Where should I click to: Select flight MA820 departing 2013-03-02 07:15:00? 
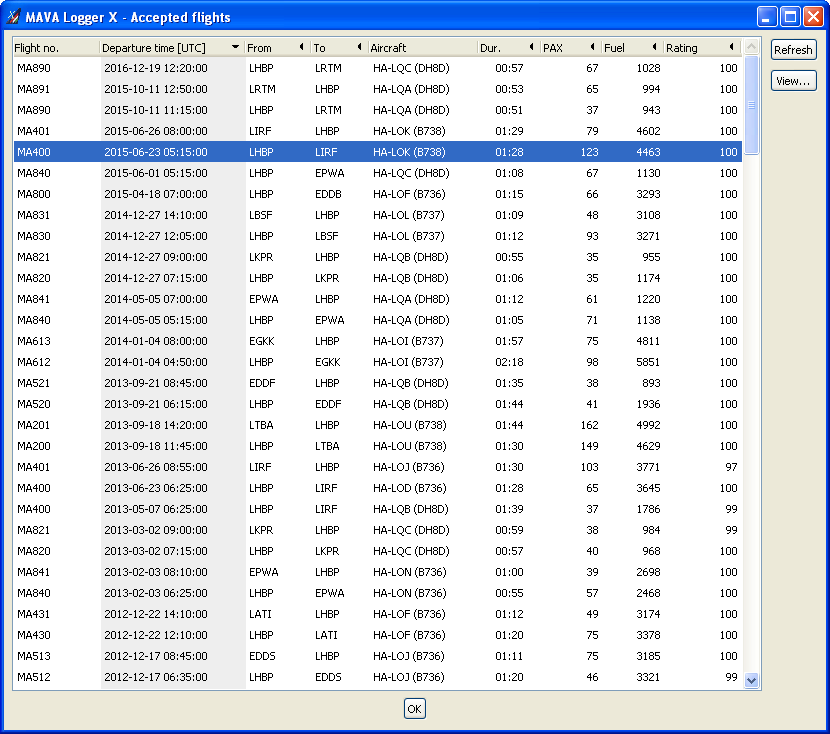tap(377, 551)
